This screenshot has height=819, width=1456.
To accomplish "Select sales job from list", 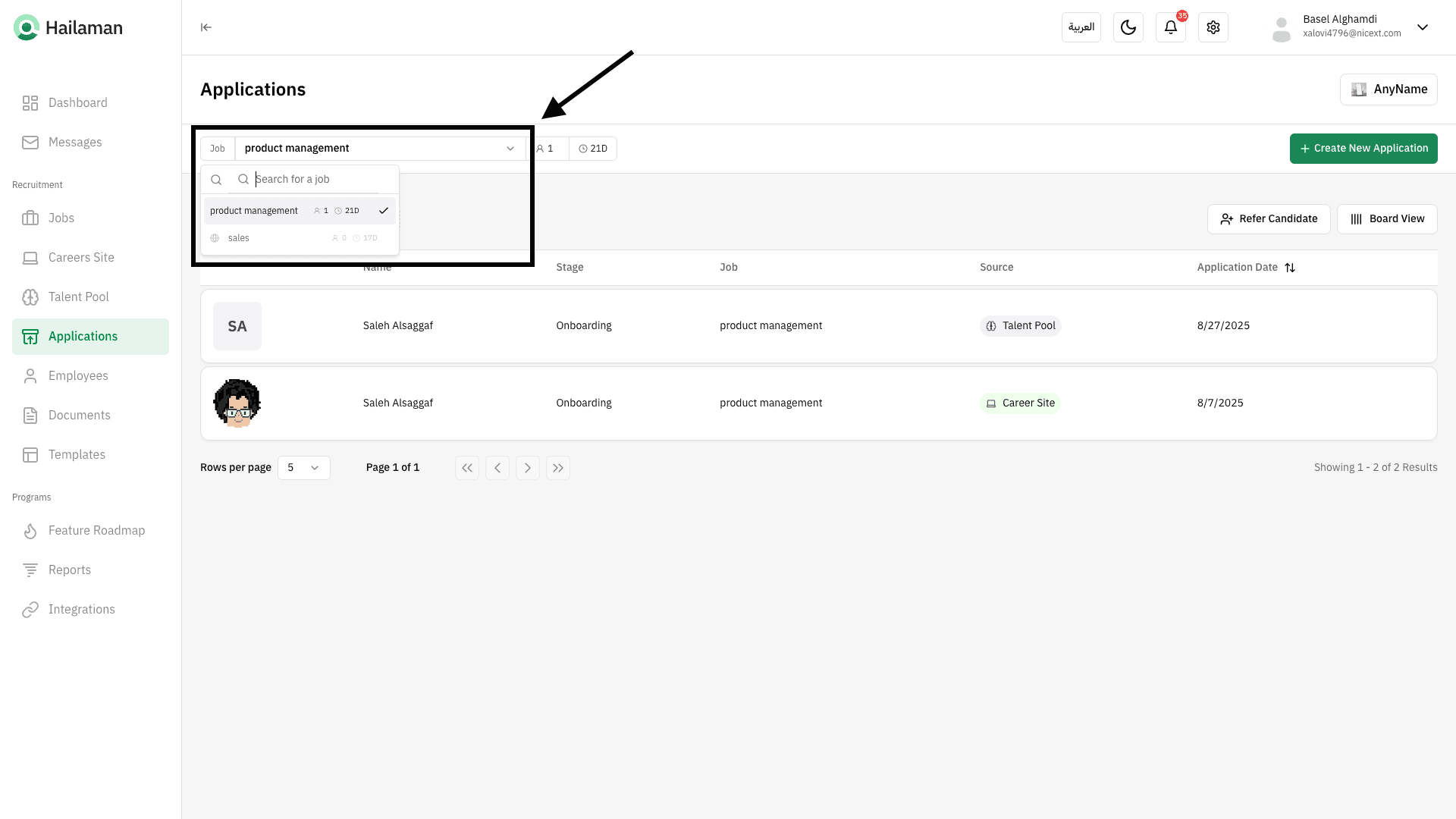I will [239, 238].
